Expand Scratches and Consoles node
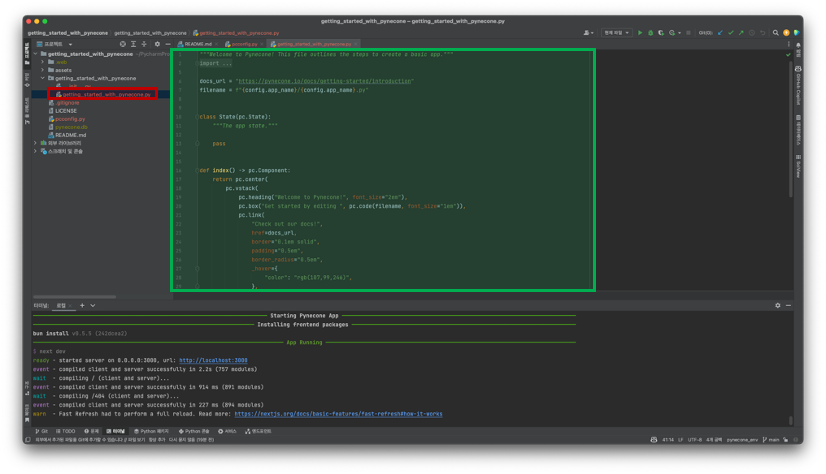 [36, 151]
